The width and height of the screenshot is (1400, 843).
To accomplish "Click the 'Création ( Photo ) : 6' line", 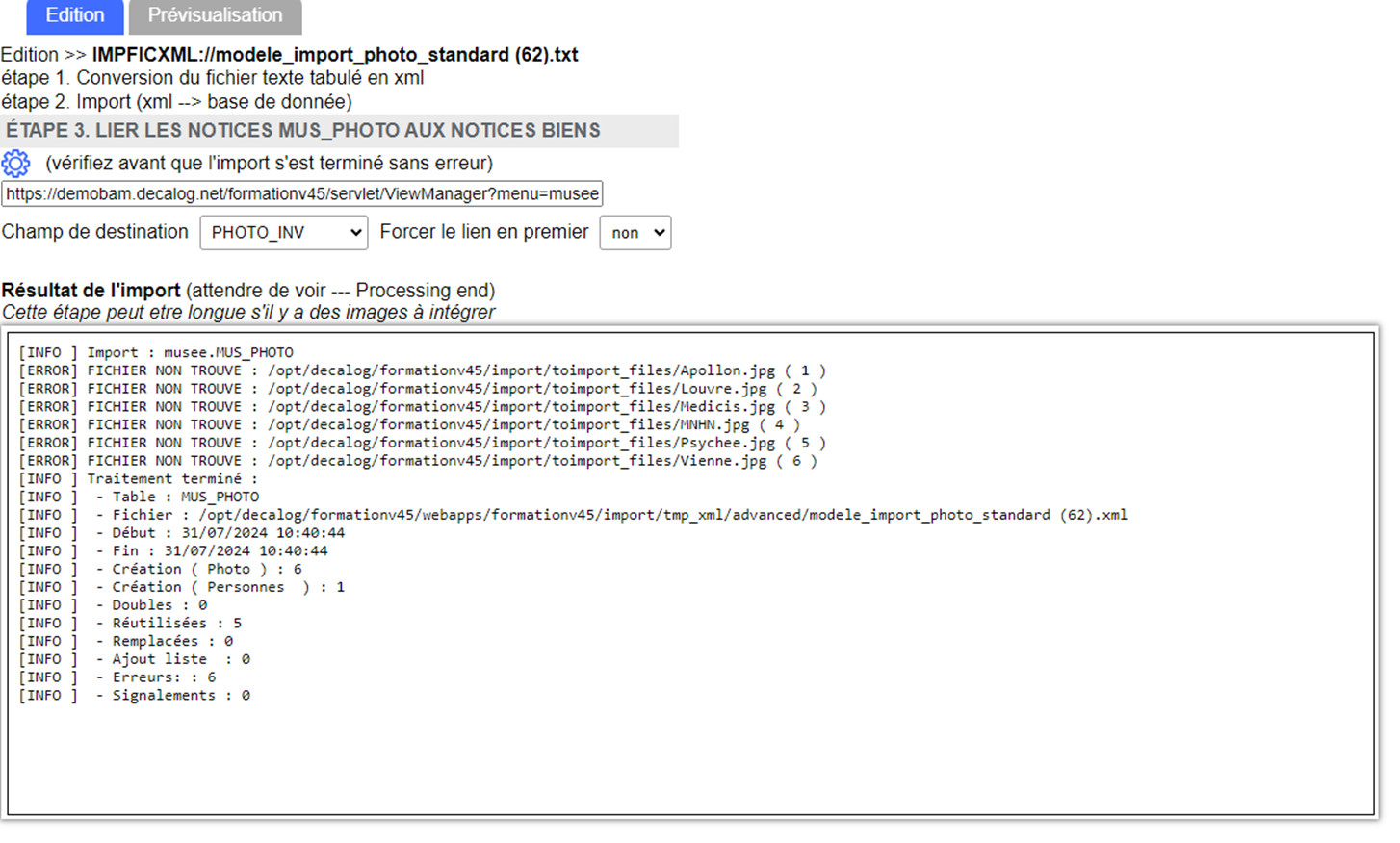I will [x=160, y=569].
